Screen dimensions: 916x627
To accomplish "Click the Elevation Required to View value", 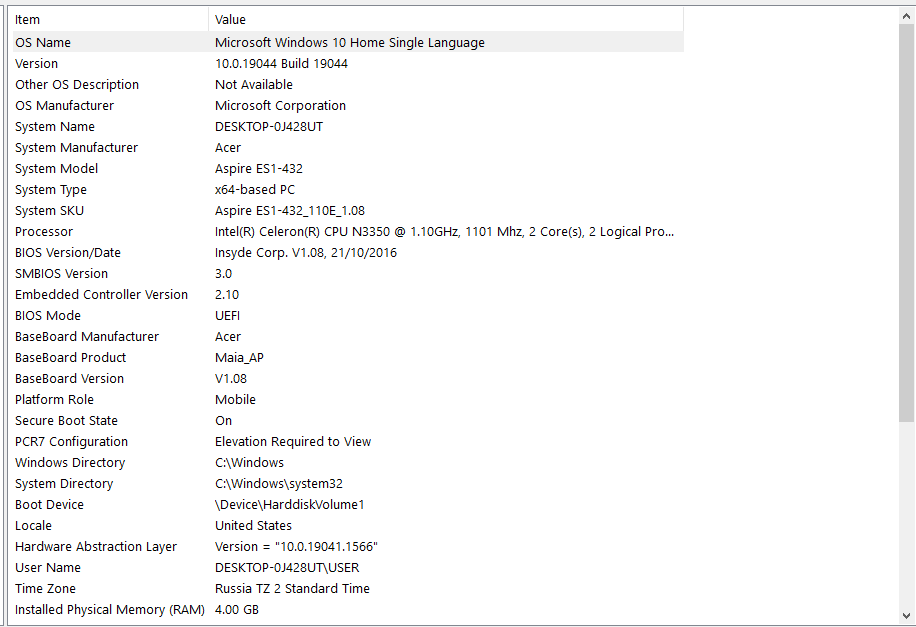I will 293,442.
